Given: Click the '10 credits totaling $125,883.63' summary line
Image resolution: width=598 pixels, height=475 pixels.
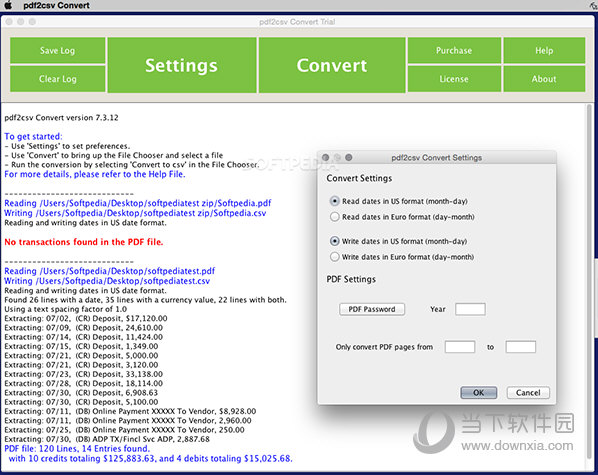Looking at the screenshot, I should tap(150, 459).
